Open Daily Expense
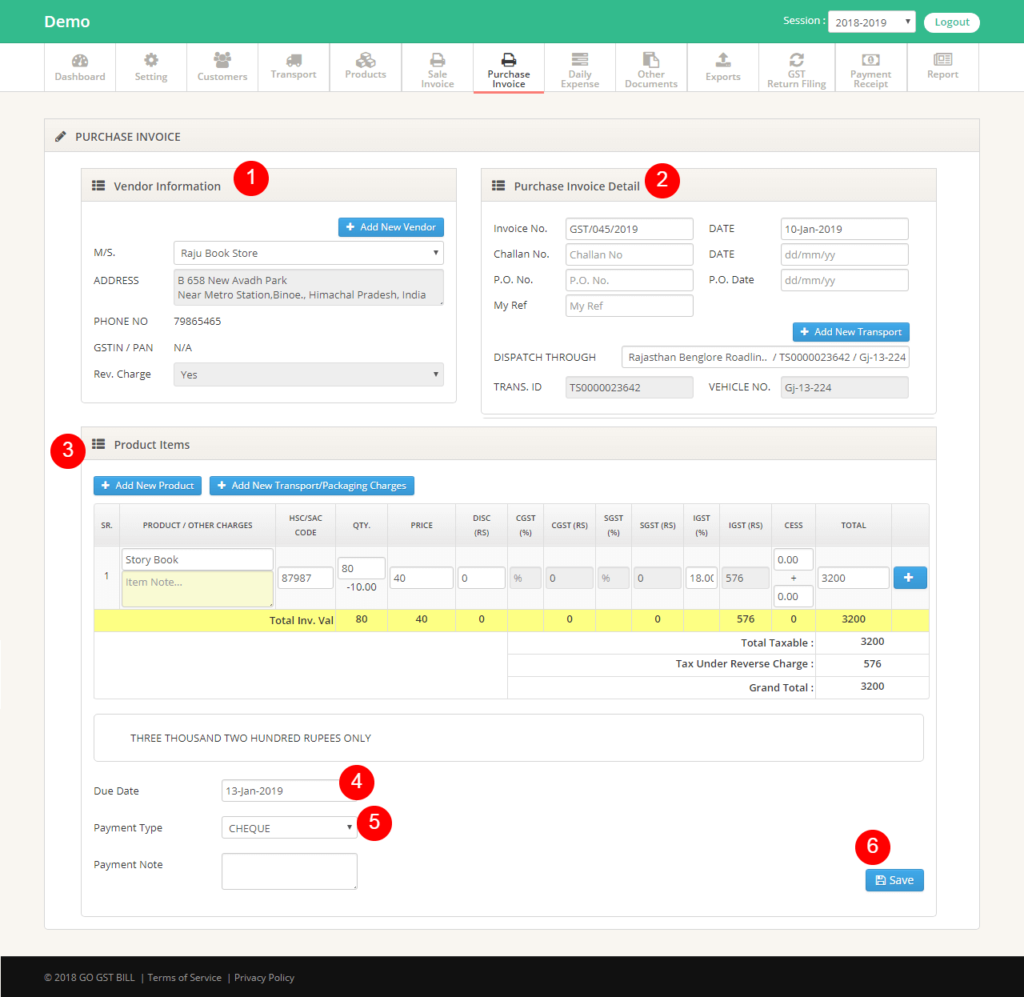 click(579, 67)
